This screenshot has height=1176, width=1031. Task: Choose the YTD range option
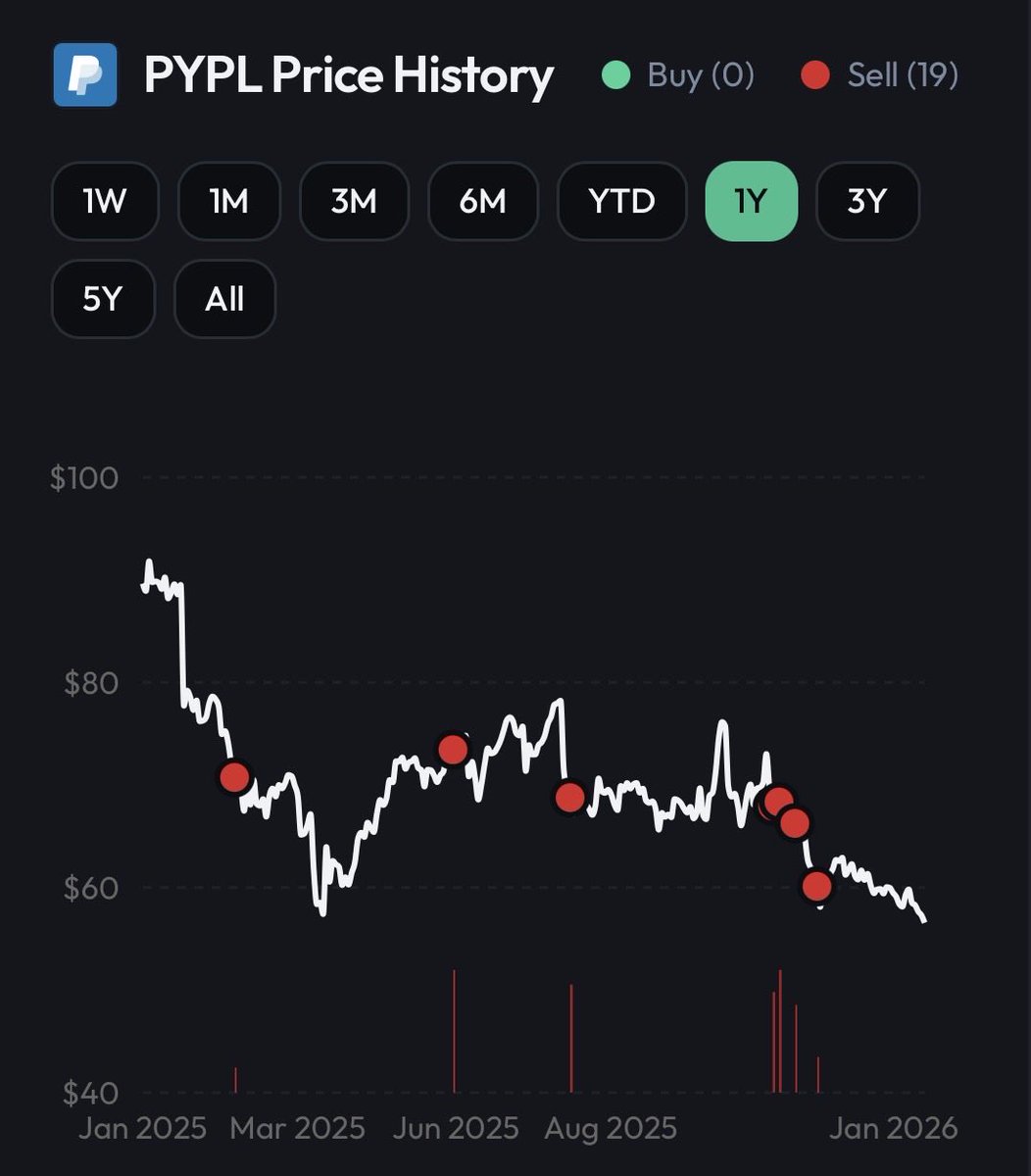(622, 201)
